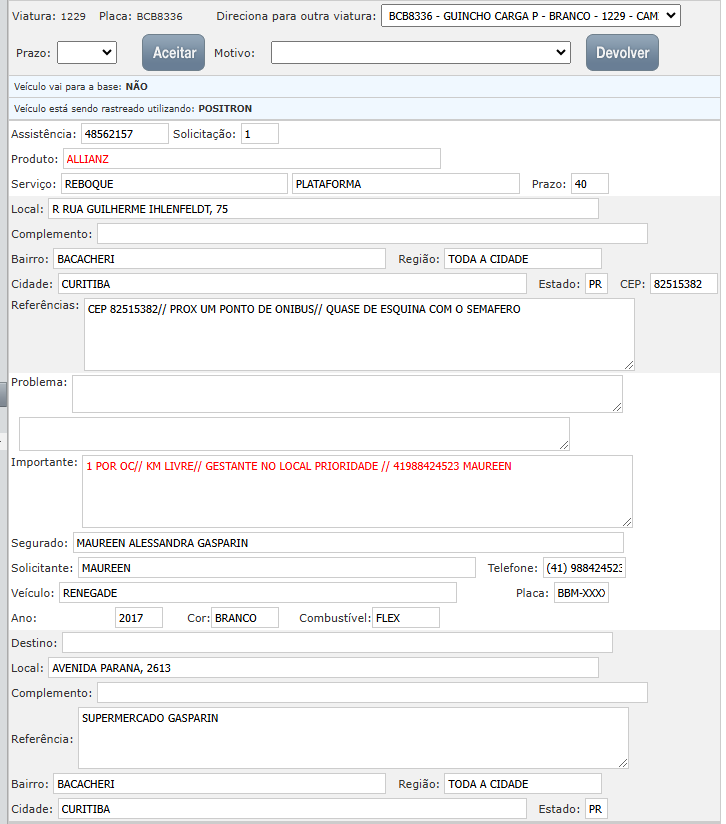Screen dimensions: 726x824
Task: Click the empty Problema text area
Action: (x=346, y=393)
